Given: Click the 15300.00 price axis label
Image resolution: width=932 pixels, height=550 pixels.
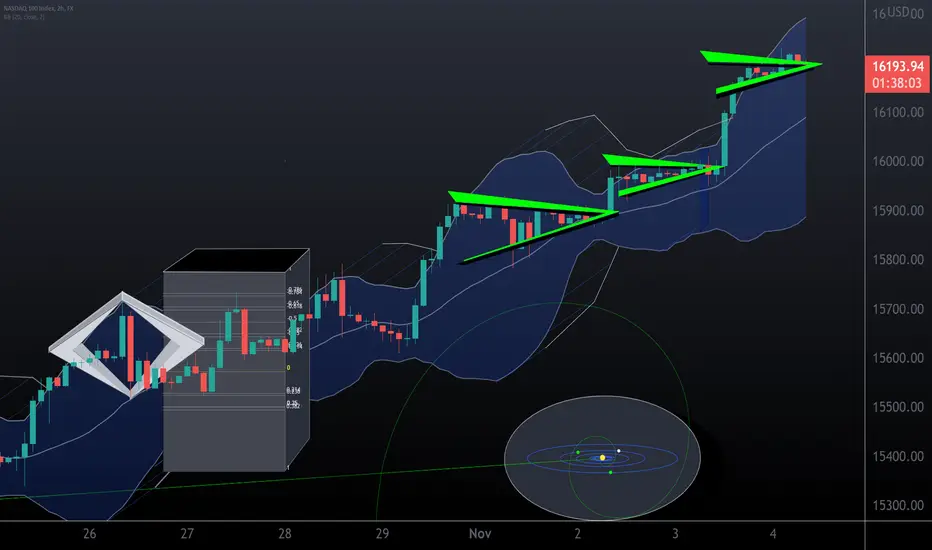Looking at the screenshot, I should coord(898,505).
